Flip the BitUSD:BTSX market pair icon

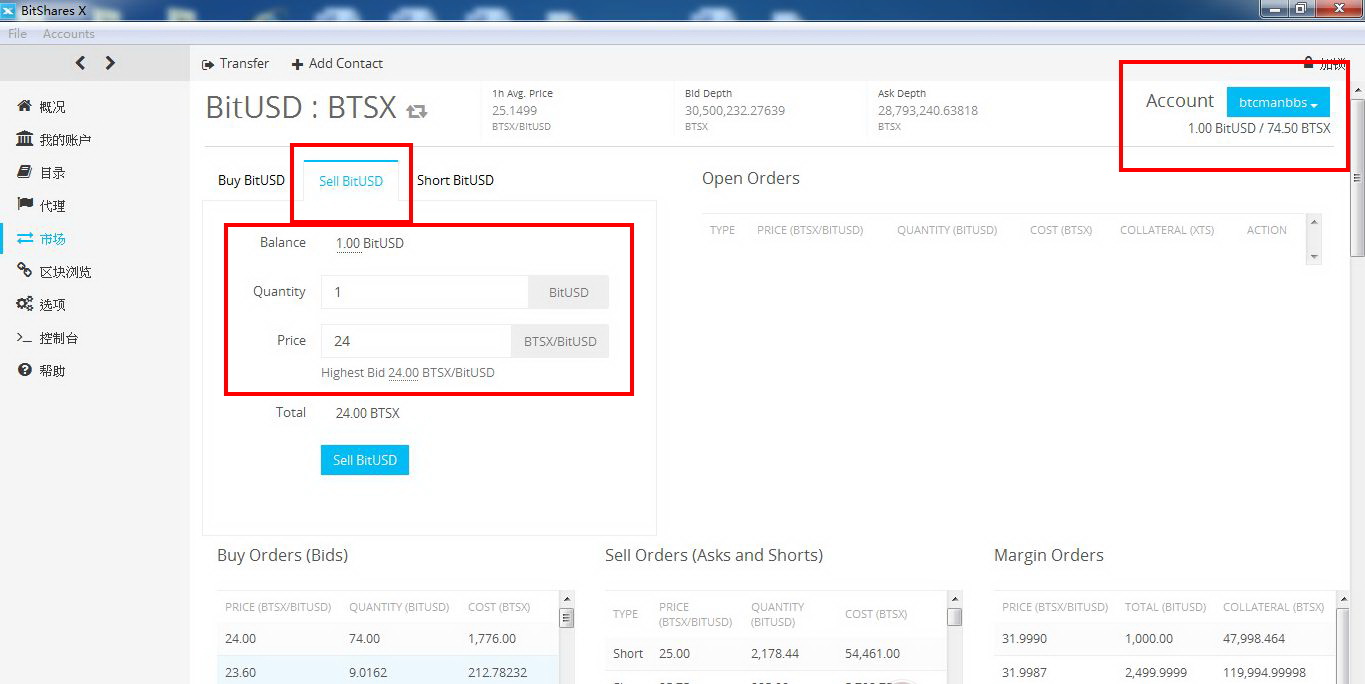(x=417, y=110)
